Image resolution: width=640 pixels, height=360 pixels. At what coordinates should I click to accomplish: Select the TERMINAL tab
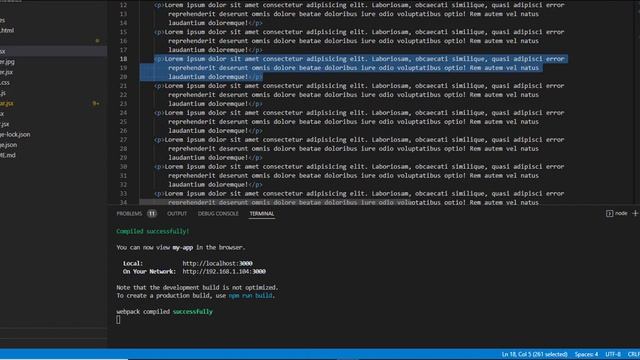262,213
